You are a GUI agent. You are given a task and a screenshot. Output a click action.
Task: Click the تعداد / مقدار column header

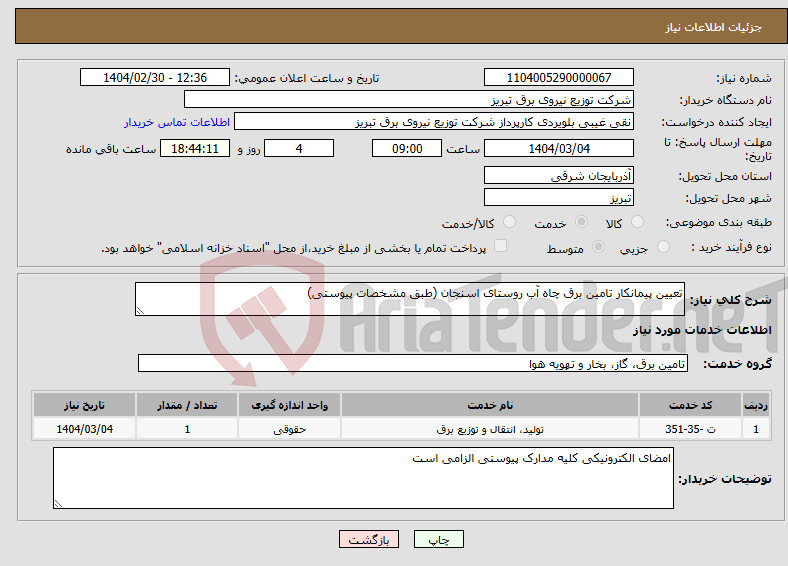click(187, 405)
